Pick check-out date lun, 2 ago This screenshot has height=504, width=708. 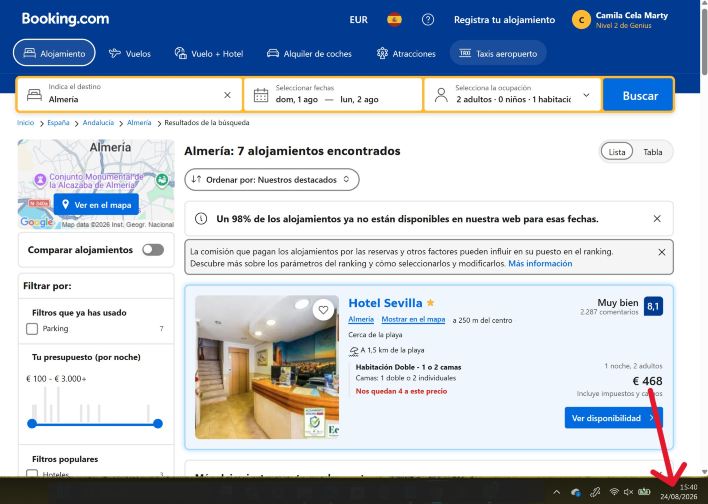(359, 99)
